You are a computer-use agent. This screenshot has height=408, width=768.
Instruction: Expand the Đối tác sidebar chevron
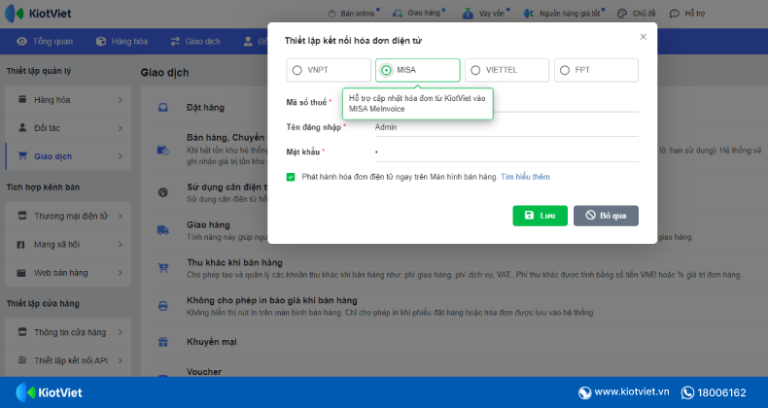click(x=119, y=128)
